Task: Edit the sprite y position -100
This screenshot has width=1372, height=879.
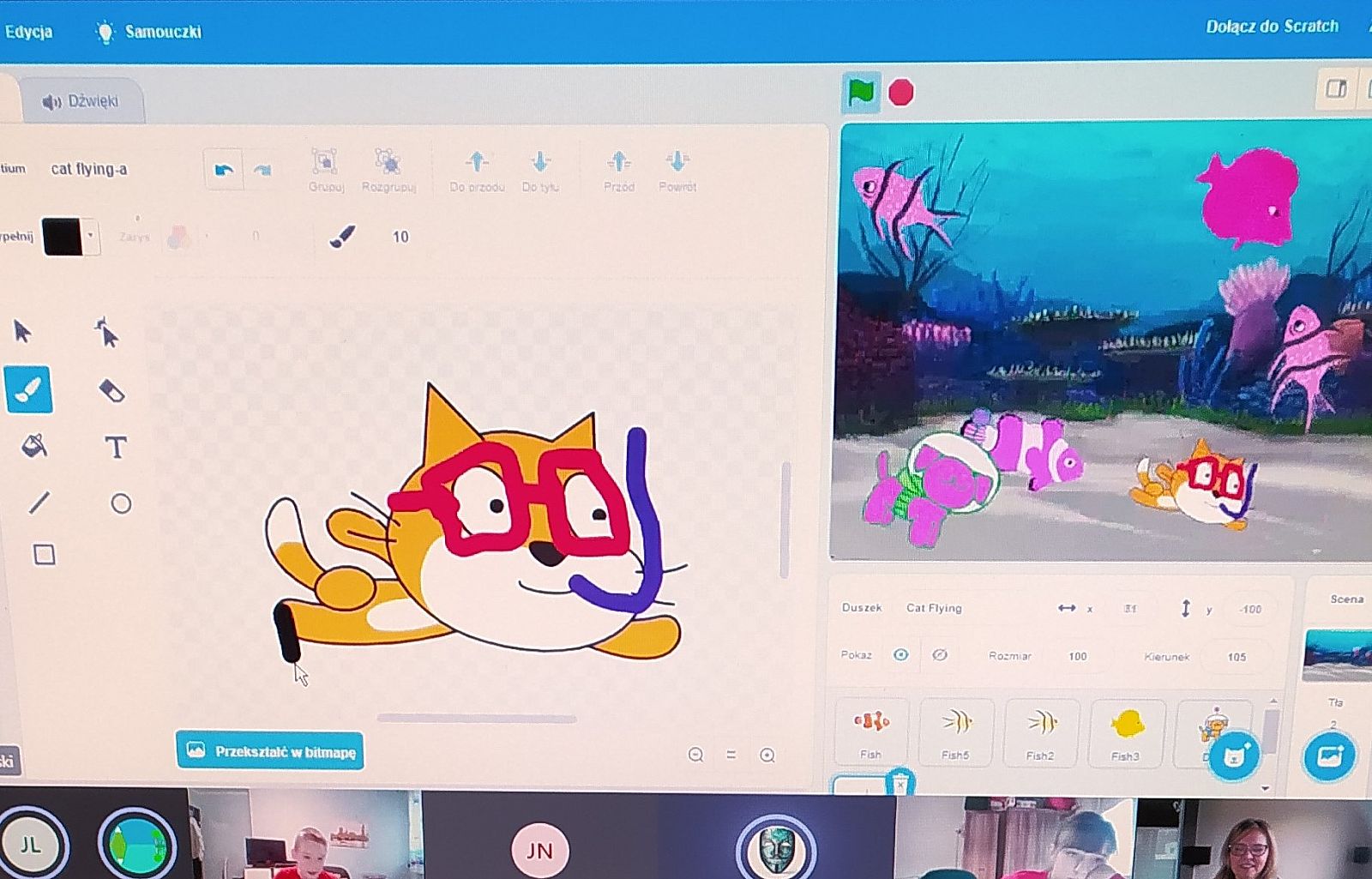Action: coord(1250,609)
